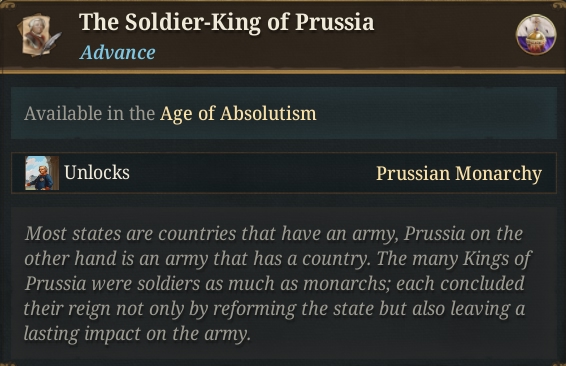Click the bottom-right corner ornament
This screenshot has height=366, width=566.
[x=559, y=362]
